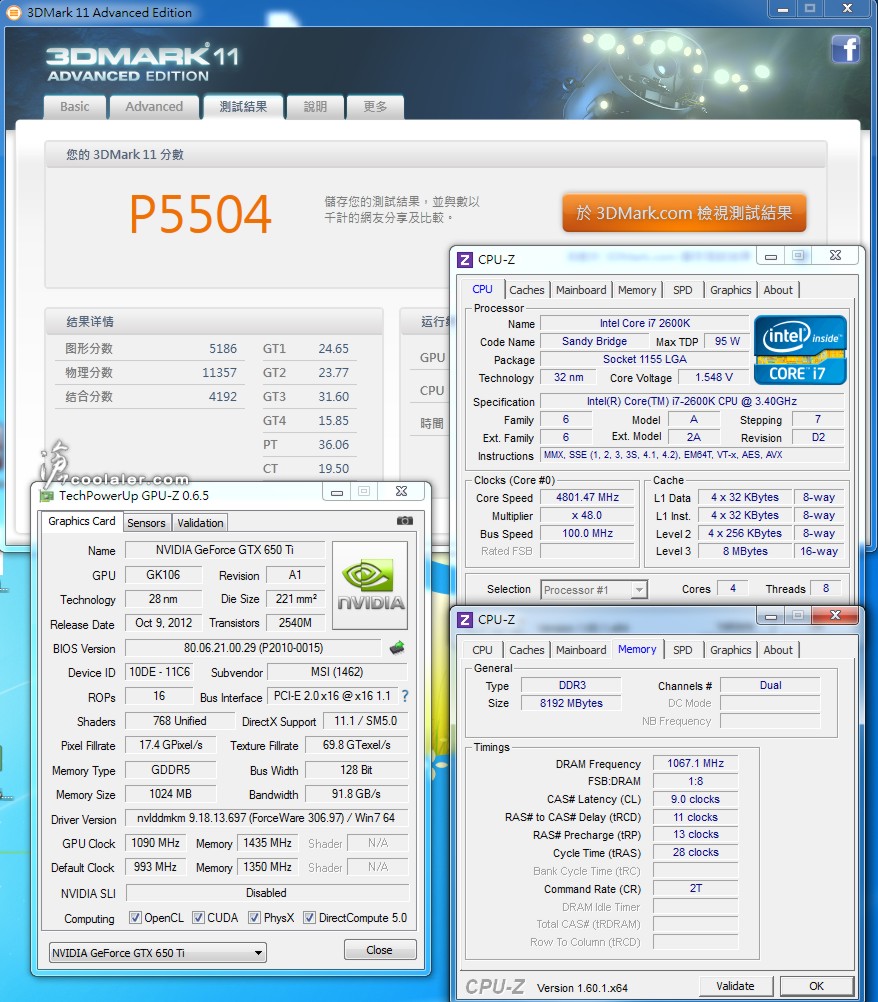Click the 3DMark 11 title bar app icon
Image resolution: width=878 pixels, height=1002 pixels.
13,12
